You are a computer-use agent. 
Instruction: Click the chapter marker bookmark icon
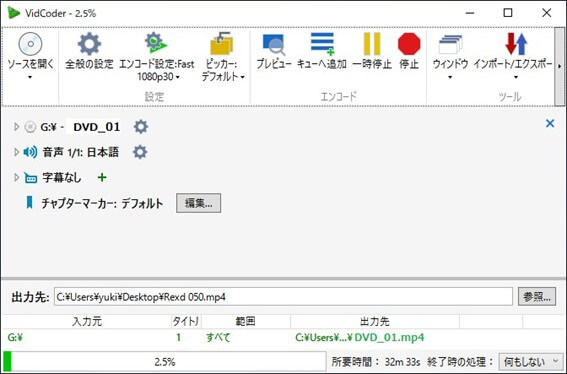pyautogui.click(x=30, y=203)
